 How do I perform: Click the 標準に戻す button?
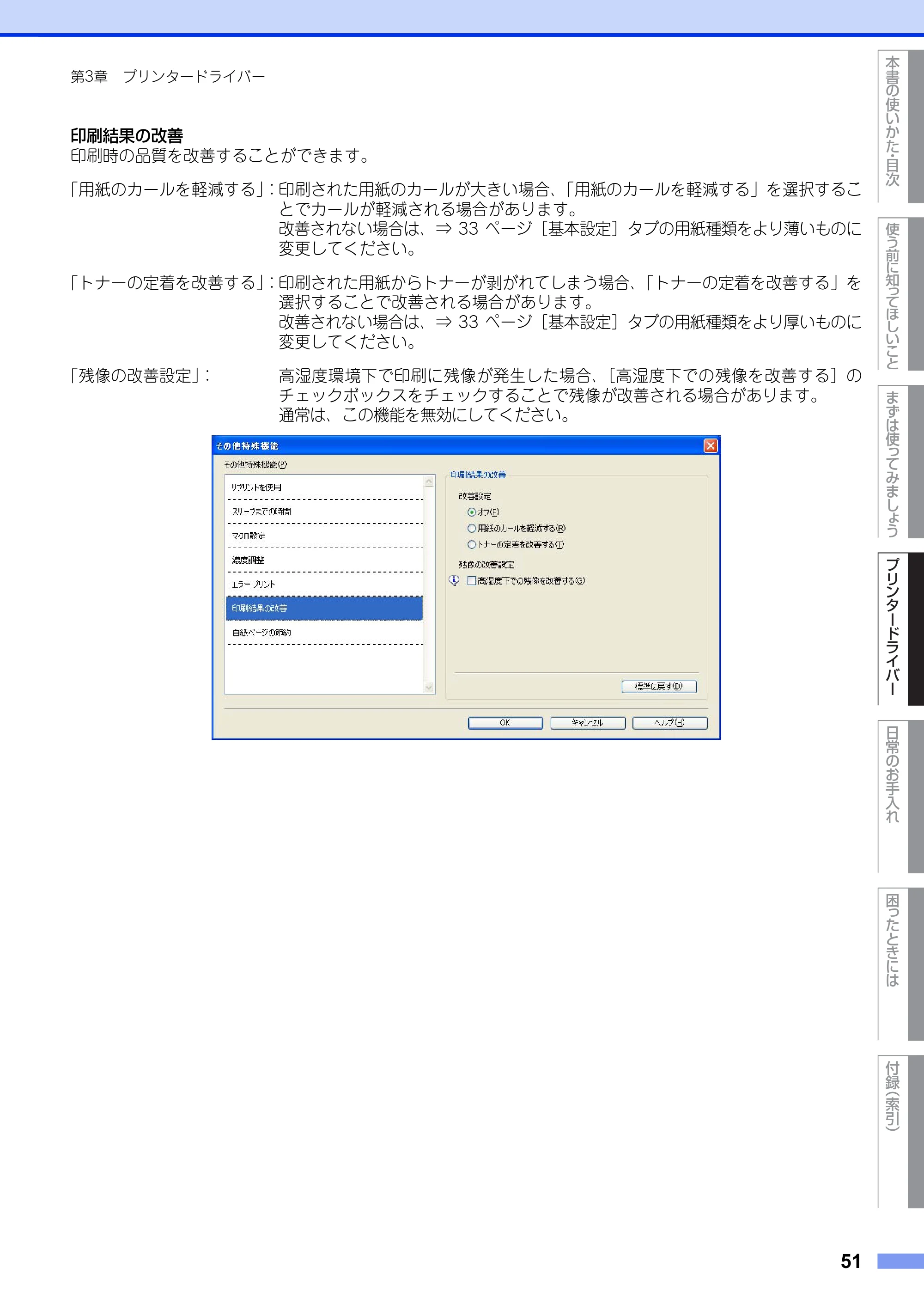pos(659,686)
